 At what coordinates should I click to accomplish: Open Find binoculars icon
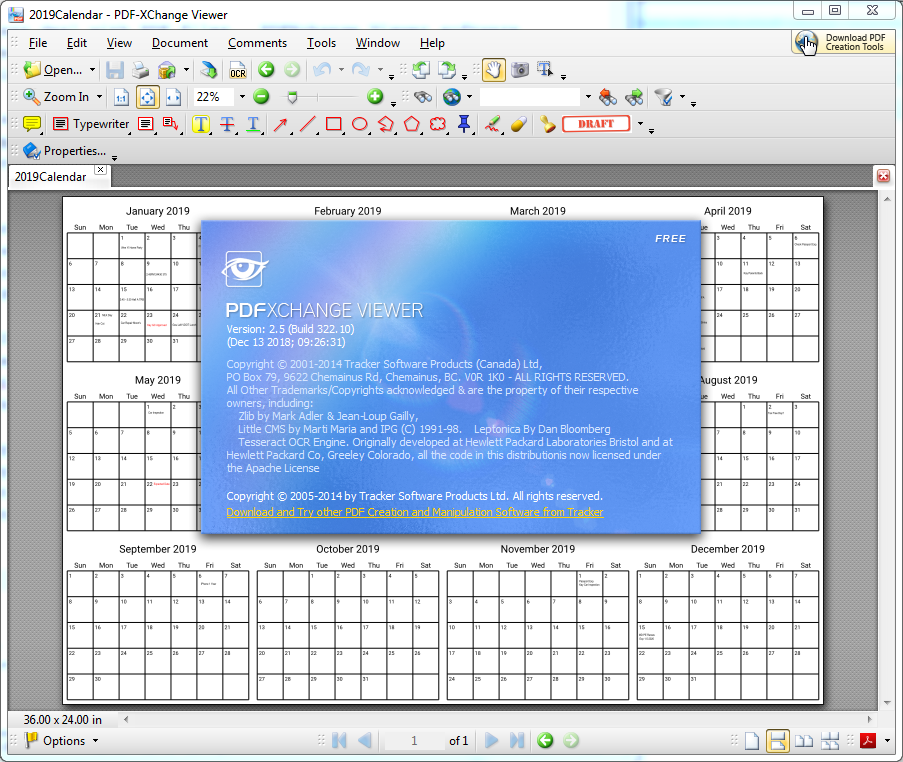(x=422, y=97)
